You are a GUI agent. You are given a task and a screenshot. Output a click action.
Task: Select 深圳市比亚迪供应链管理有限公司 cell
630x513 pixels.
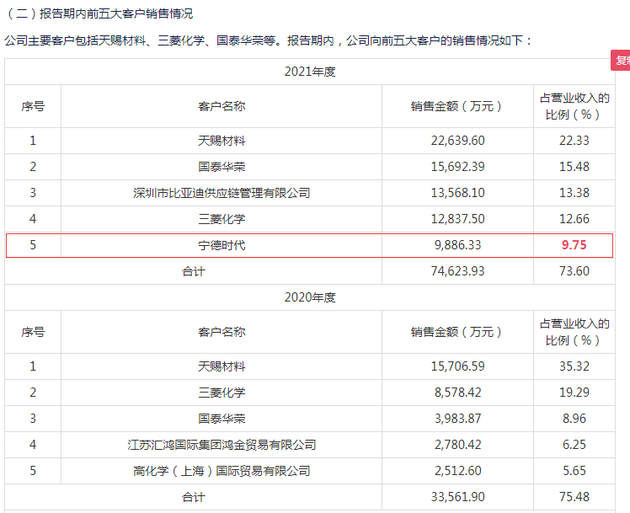tap(221, 192)
